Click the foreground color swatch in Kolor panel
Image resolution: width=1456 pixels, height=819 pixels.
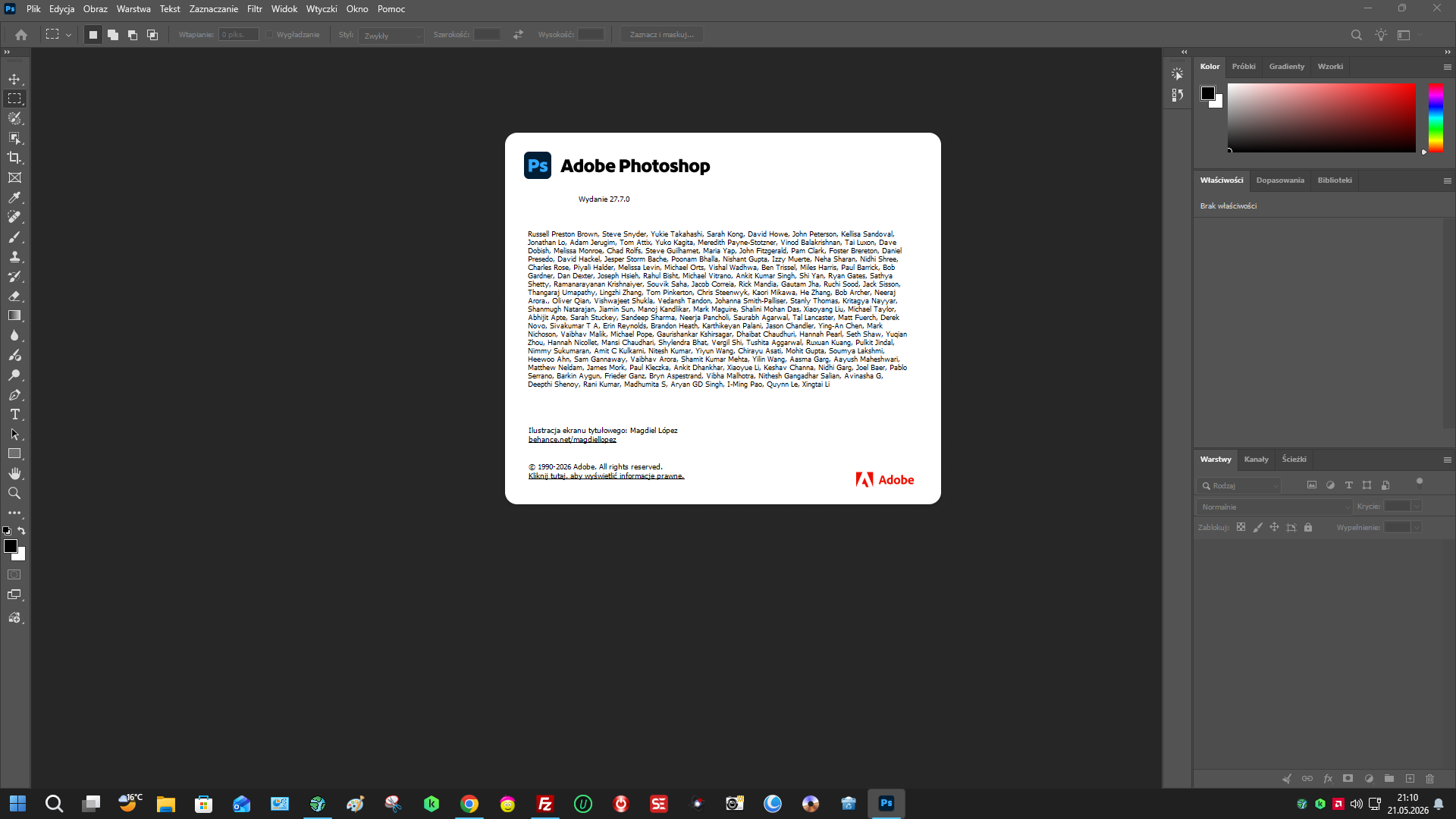tap(1208, 93)
